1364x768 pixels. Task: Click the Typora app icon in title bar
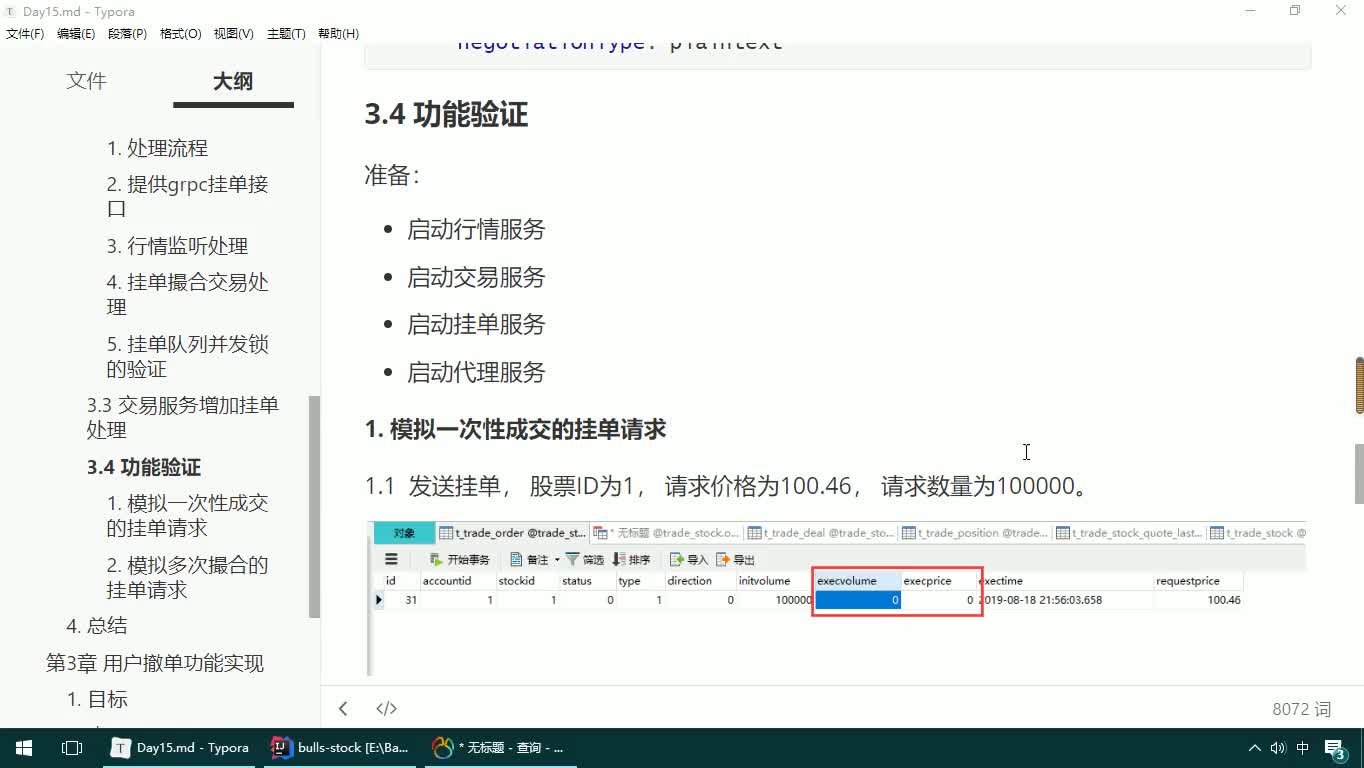10,10
